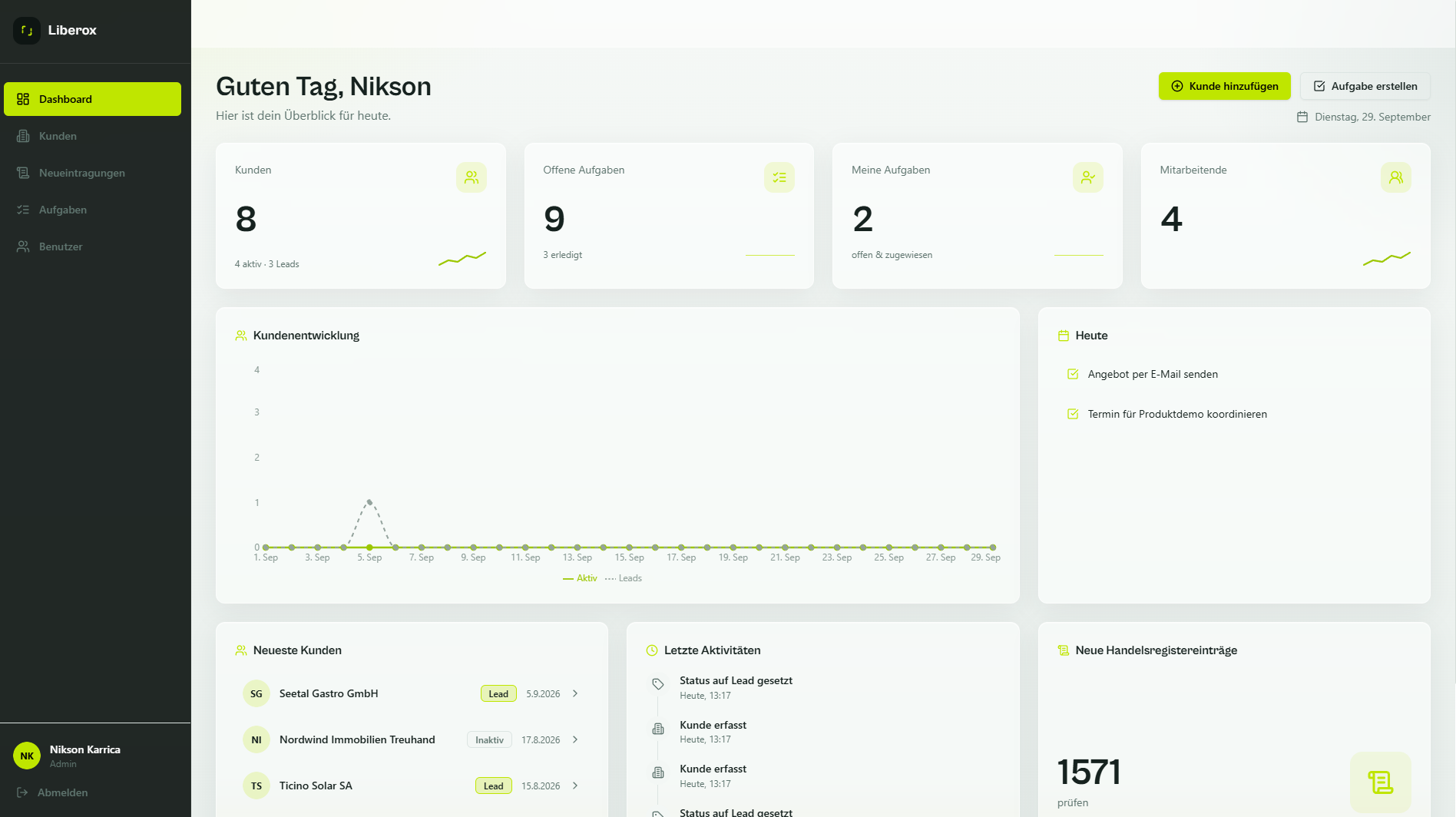
Task: Click the Kunden card people icon
Action: coord(472,177)
